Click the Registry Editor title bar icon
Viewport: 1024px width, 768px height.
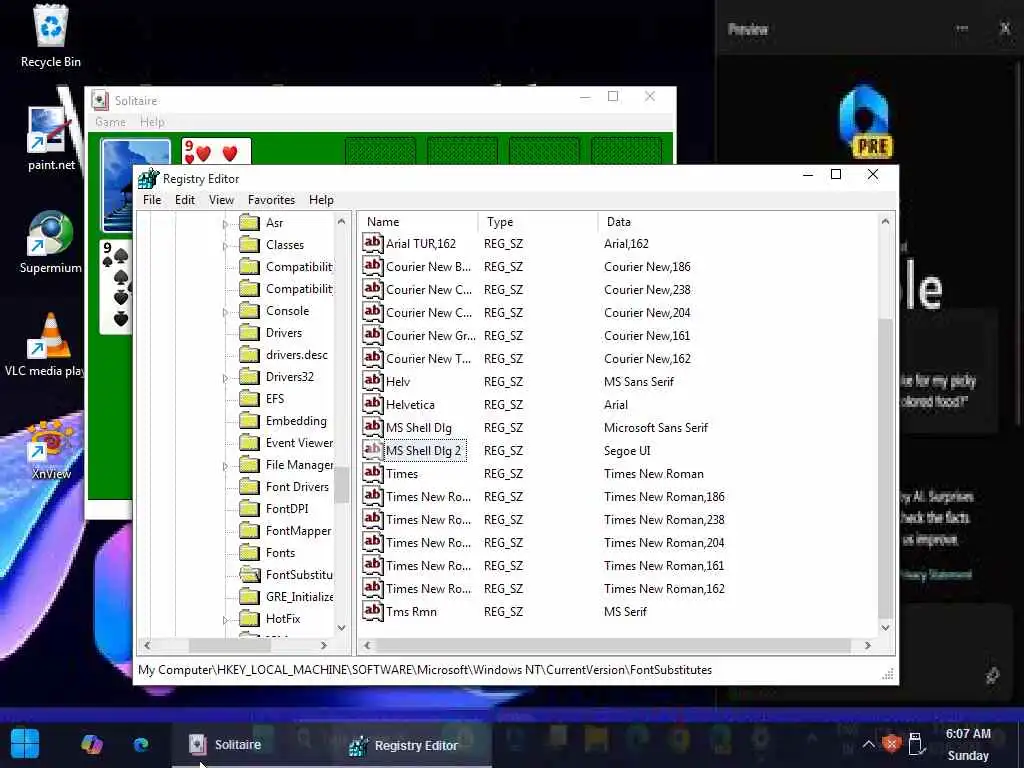pos(149,178)
